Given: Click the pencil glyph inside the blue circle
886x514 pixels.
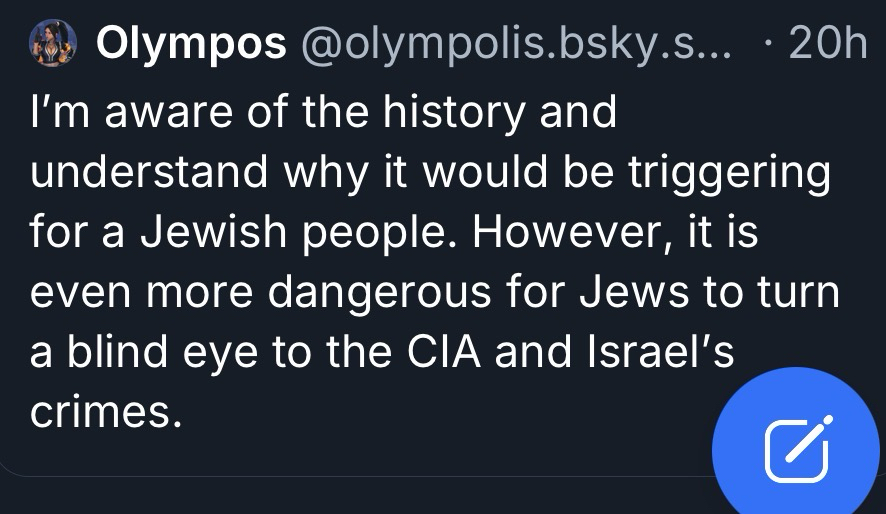Looking at the screenshot, I should tap(797, 449).
